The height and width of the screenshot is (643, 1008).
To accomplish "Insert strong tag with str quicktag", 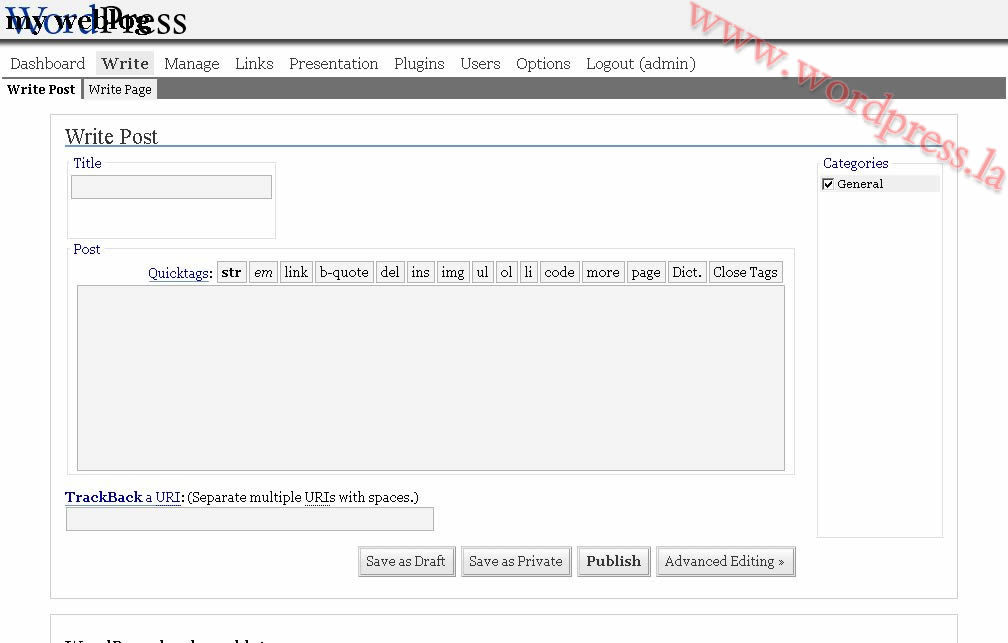I will click(231, 272).
